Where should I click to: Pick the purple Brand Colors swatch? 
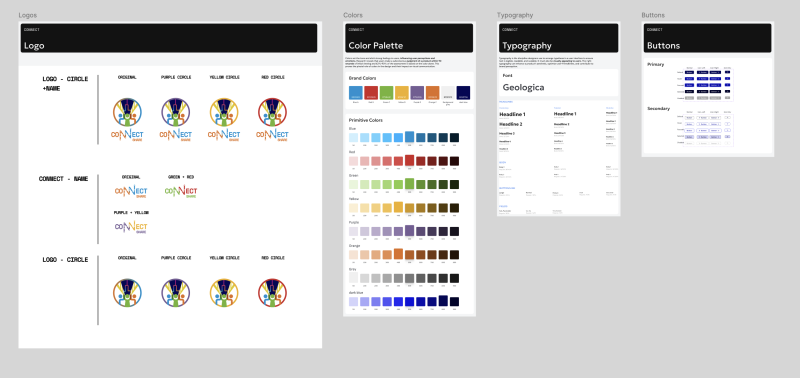pos(417,93)
